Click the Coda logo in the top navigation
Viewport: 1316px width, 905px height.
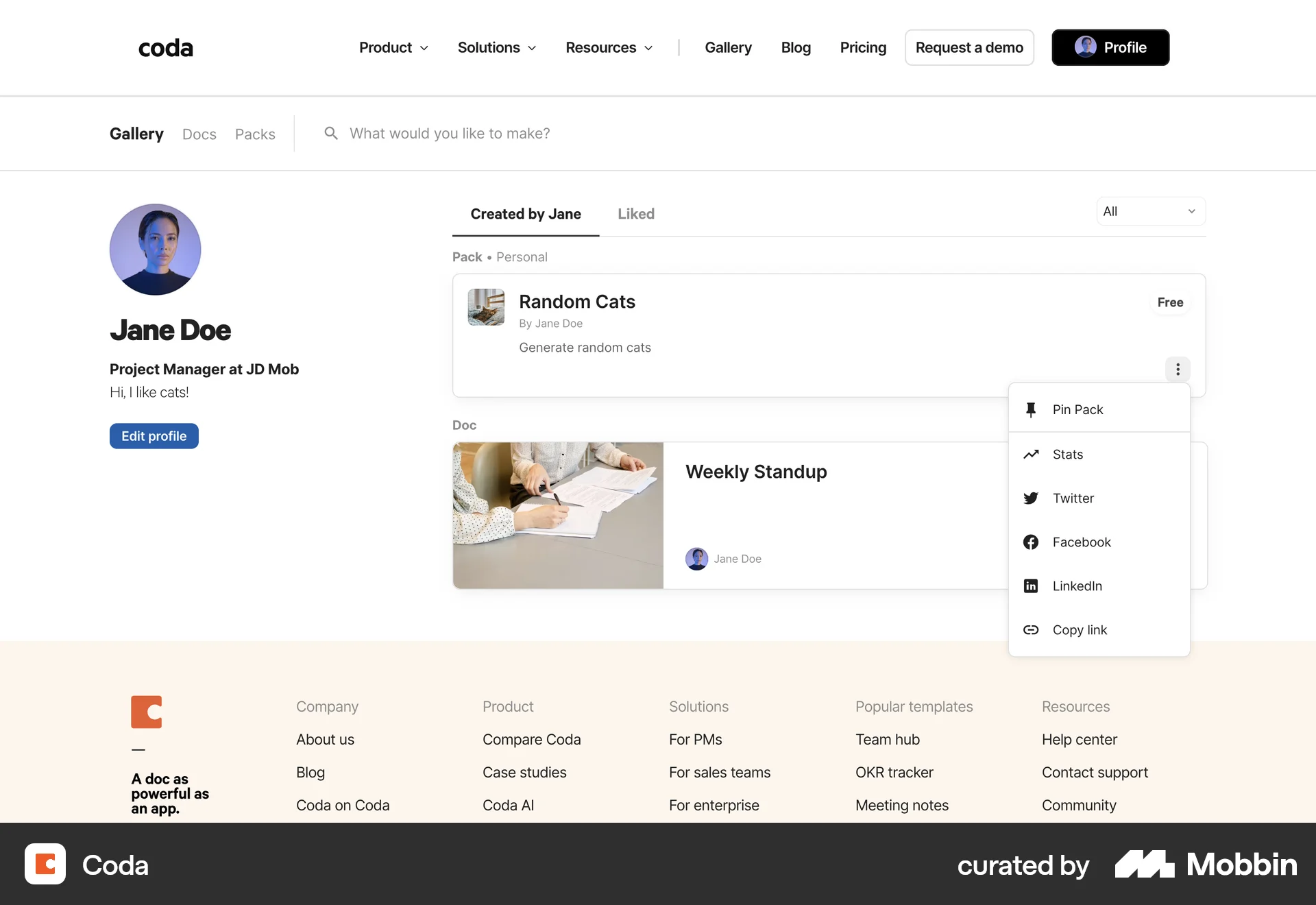click(x=164, y=47)
